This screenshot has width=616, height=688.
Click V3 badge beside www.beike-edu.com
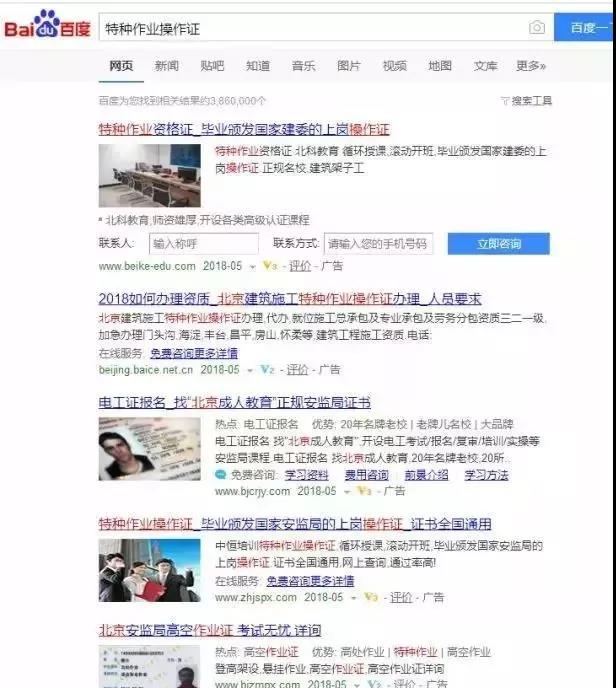[x=270, y=266]
